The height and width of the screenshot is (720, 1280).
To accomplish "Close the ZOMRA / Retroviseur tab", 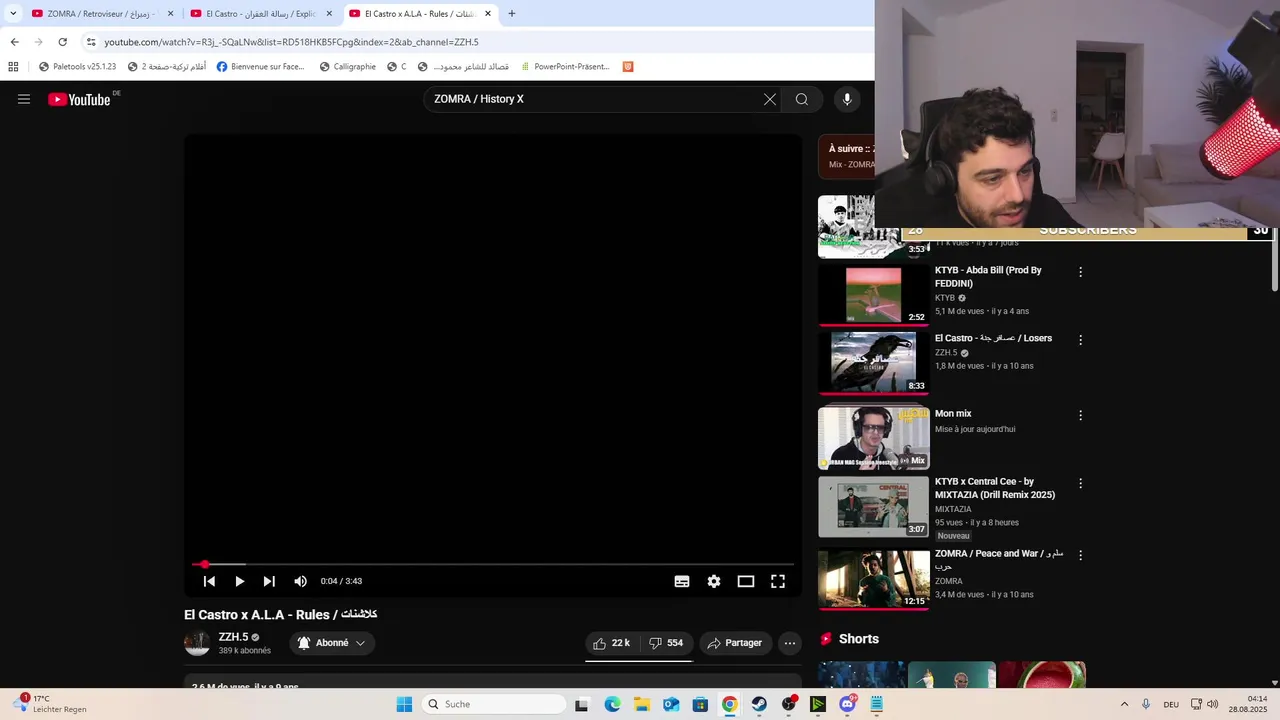I will pyautogui.click(x=170, y=14).
